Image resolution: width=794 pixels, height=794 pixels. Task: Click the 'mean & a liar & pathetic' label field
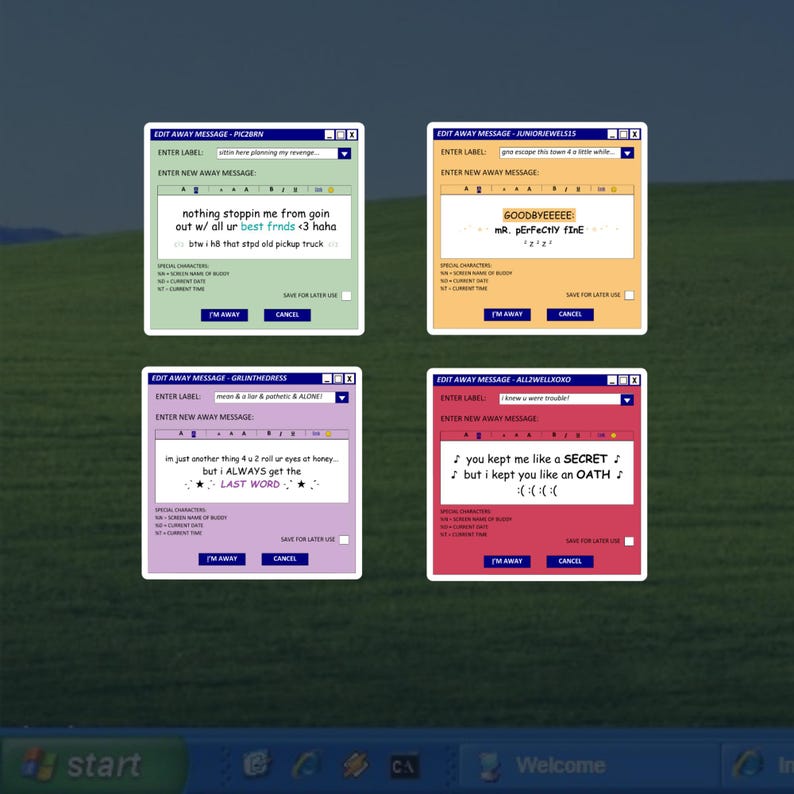(275, 397)
